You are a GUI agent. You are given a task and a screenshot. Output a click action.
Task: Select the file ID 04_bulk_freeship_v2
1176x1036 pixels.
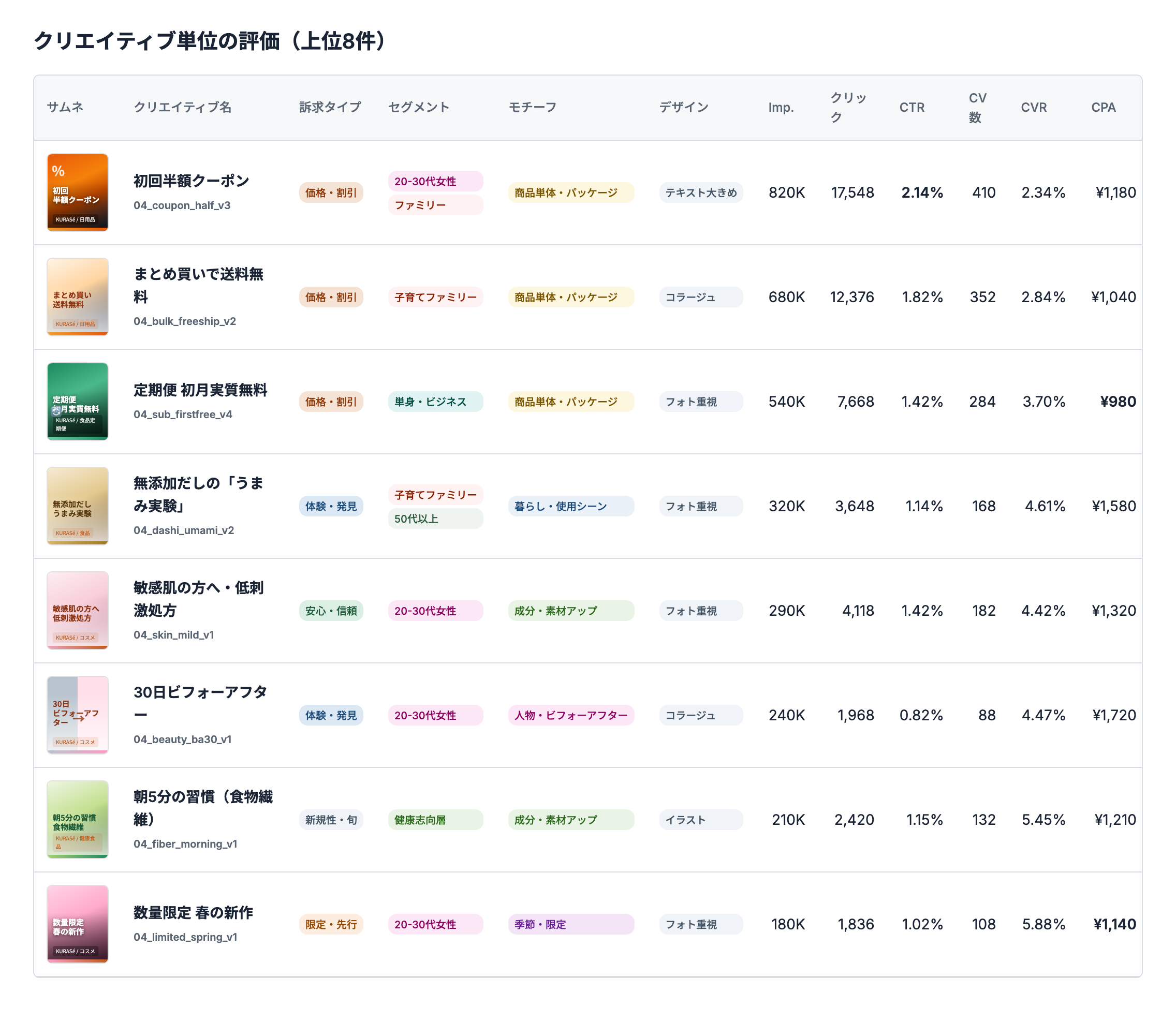coord(185,321)
